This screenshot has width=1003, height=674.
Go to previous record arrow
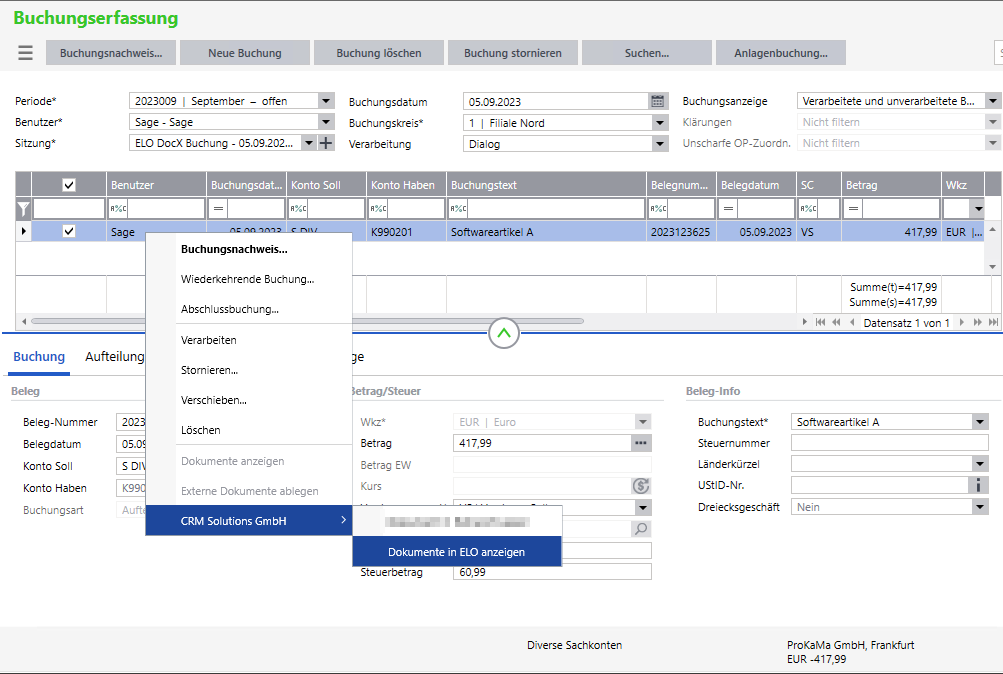(852, 322)
